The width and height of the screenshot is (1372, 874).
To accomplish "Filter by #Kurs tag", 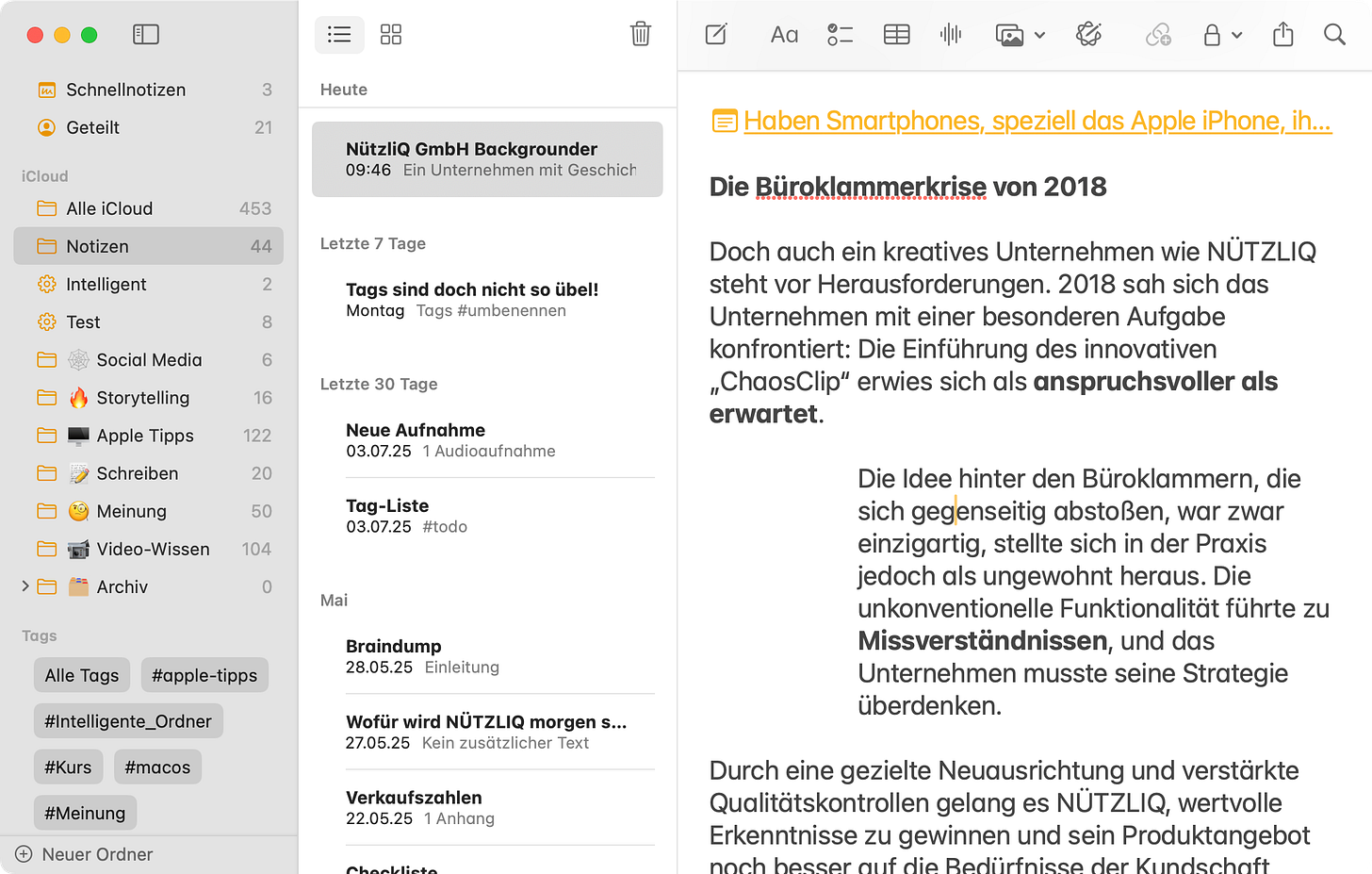I will tap(68, 767).
